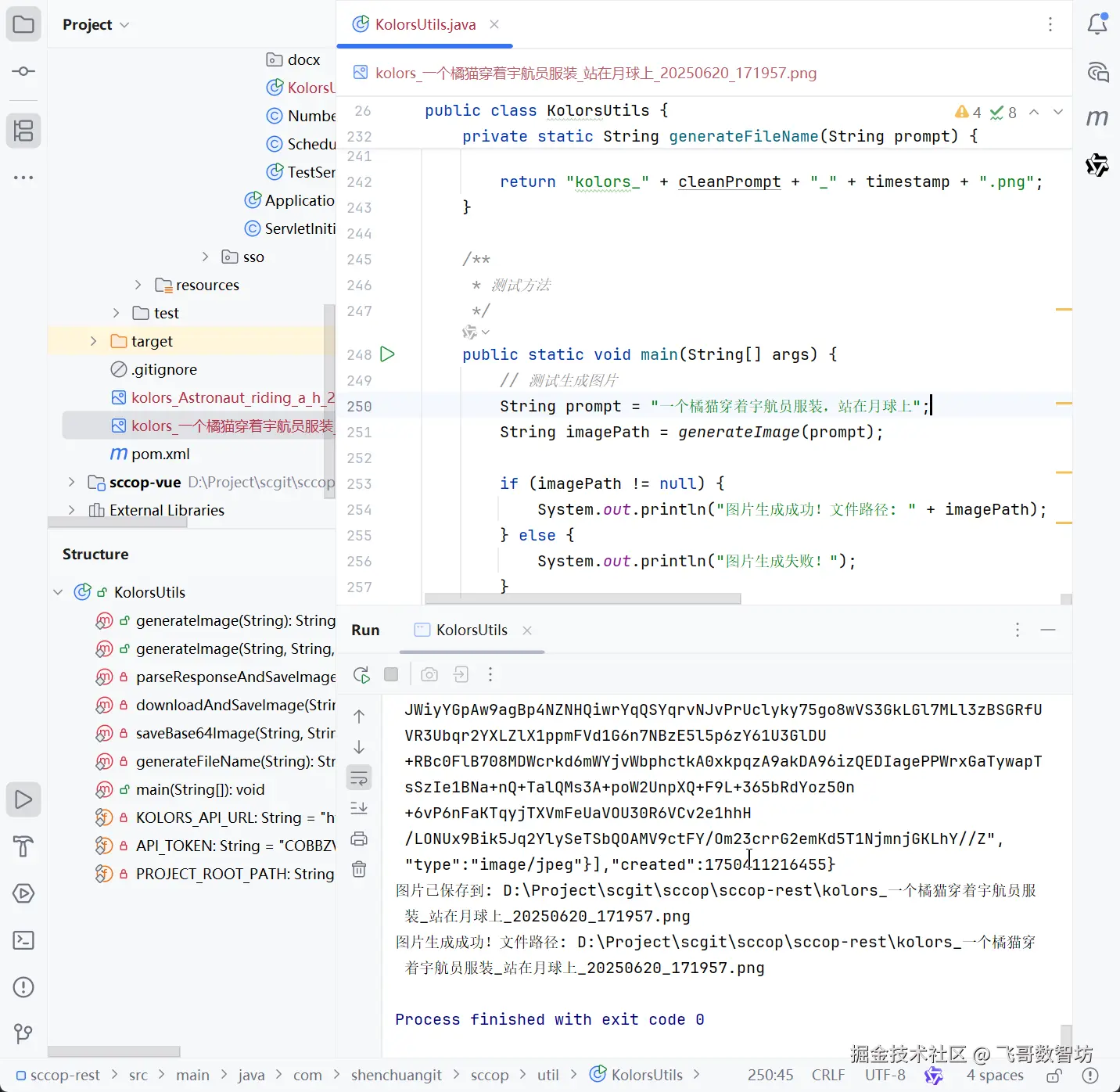Click the editor horizontal scrollbar

(x=583, y=599)
